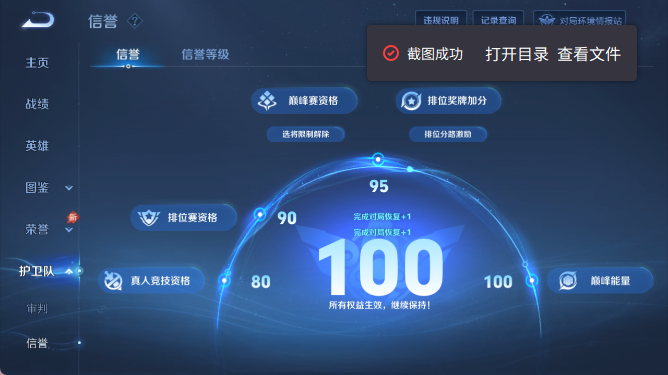This screenshot has height=375, width=668.
Task: Expand the 图鉴 chevron
Action: [69, 188]
